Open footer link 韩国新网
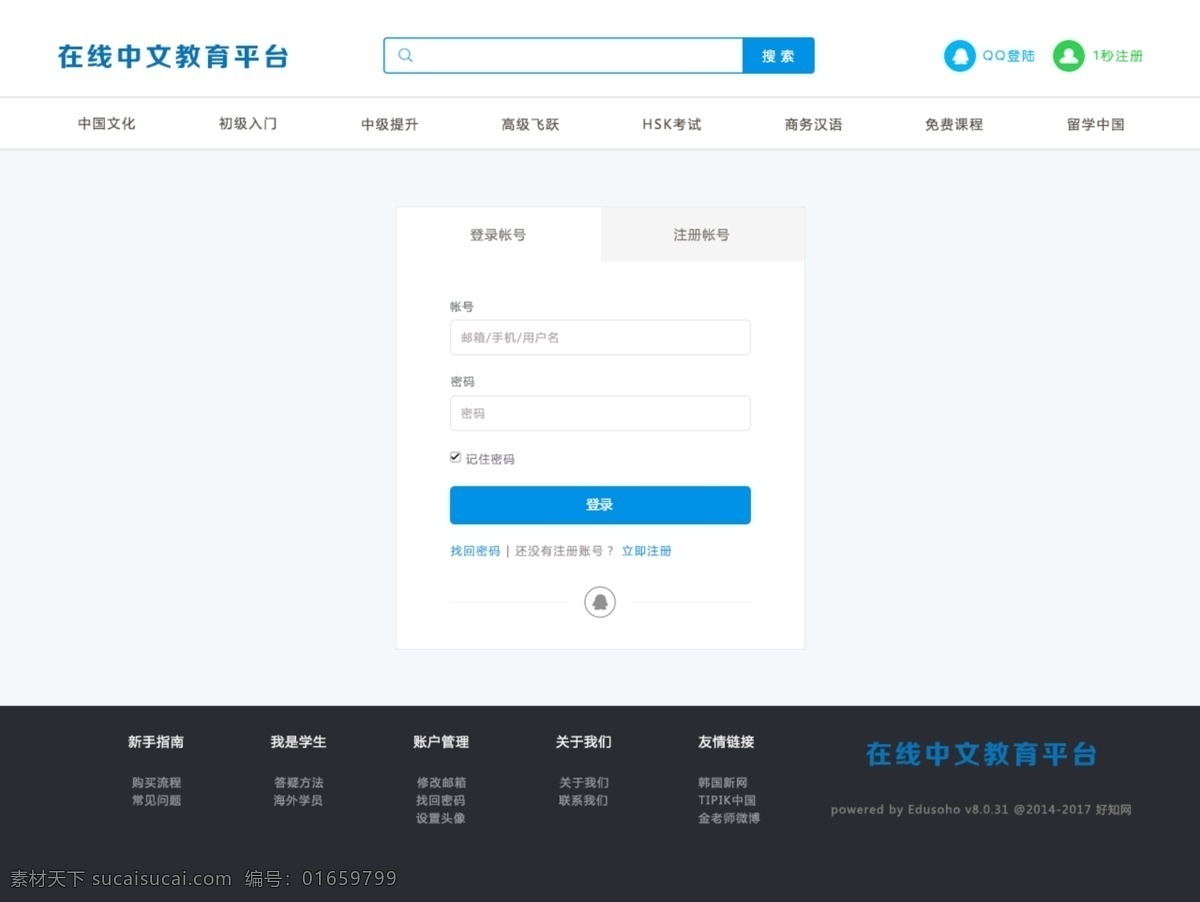 (723, 783)
